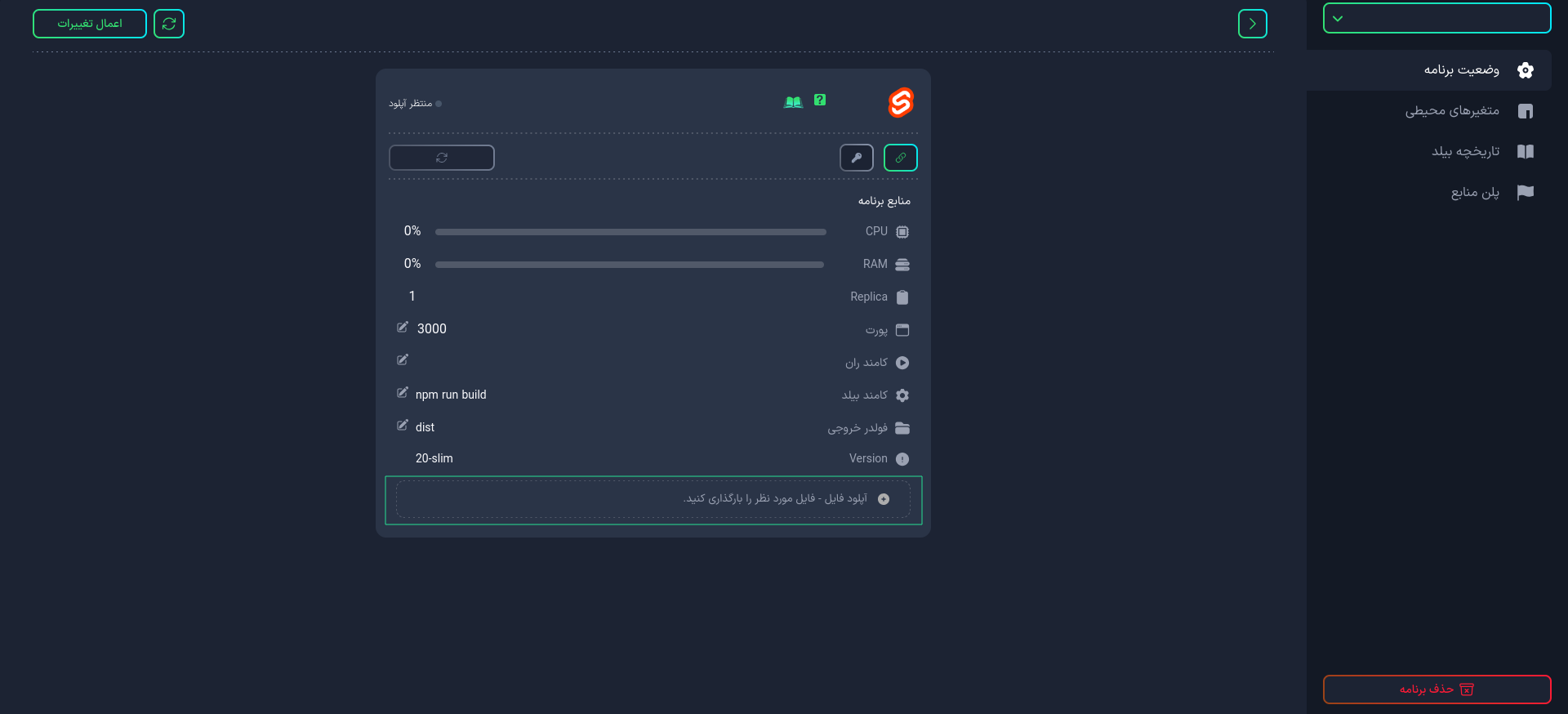Click the green link icon button

click(901, 158)
